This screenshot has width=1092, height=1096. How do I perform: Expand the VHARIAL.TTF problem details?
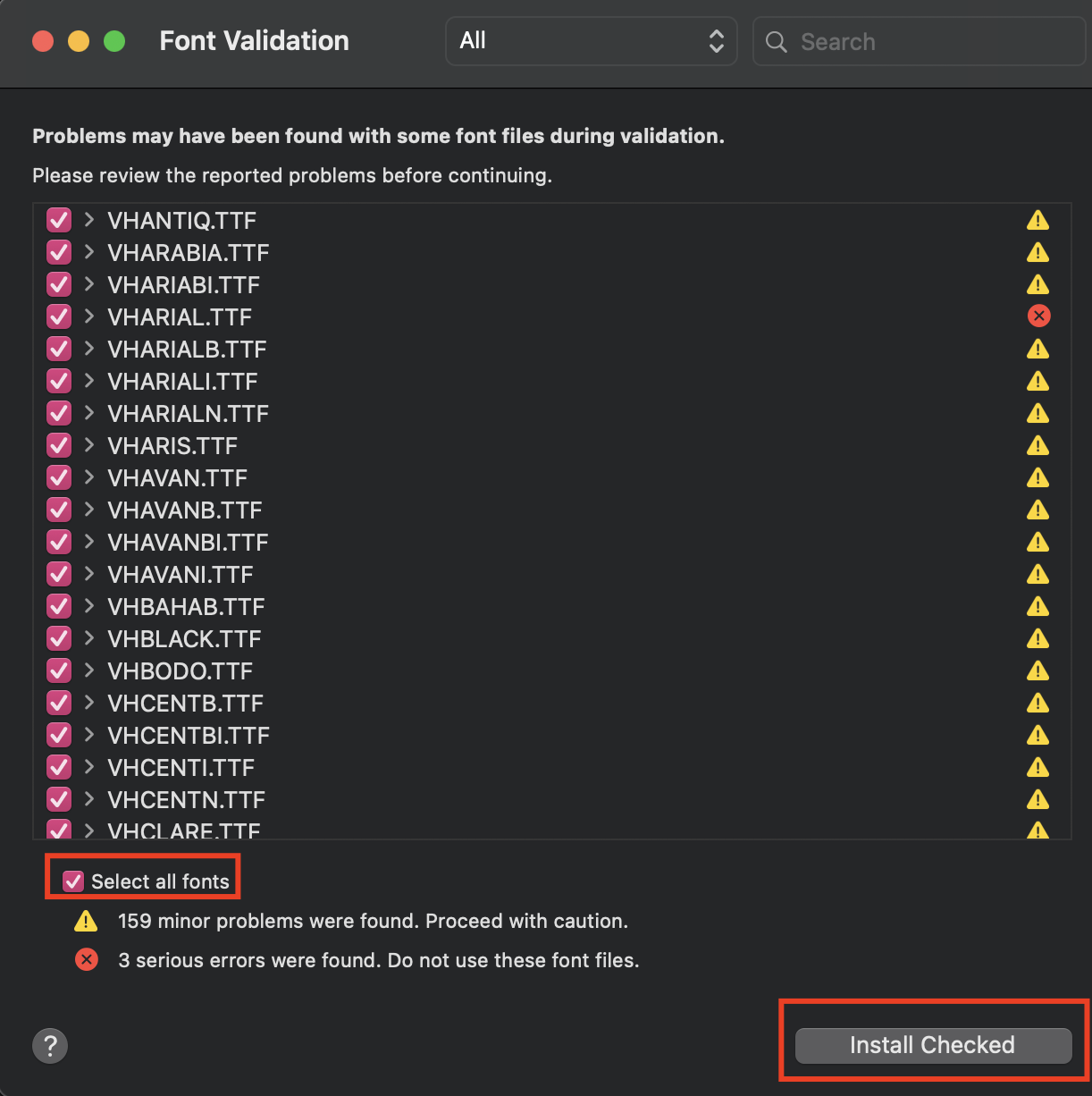89,316
